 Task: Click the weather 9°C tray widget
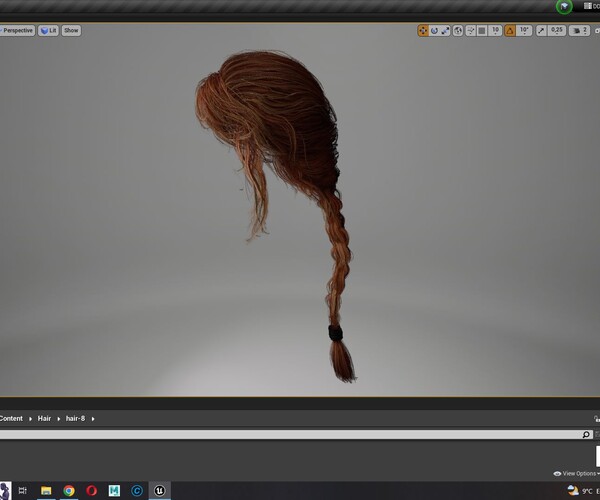tap(582, 491)
